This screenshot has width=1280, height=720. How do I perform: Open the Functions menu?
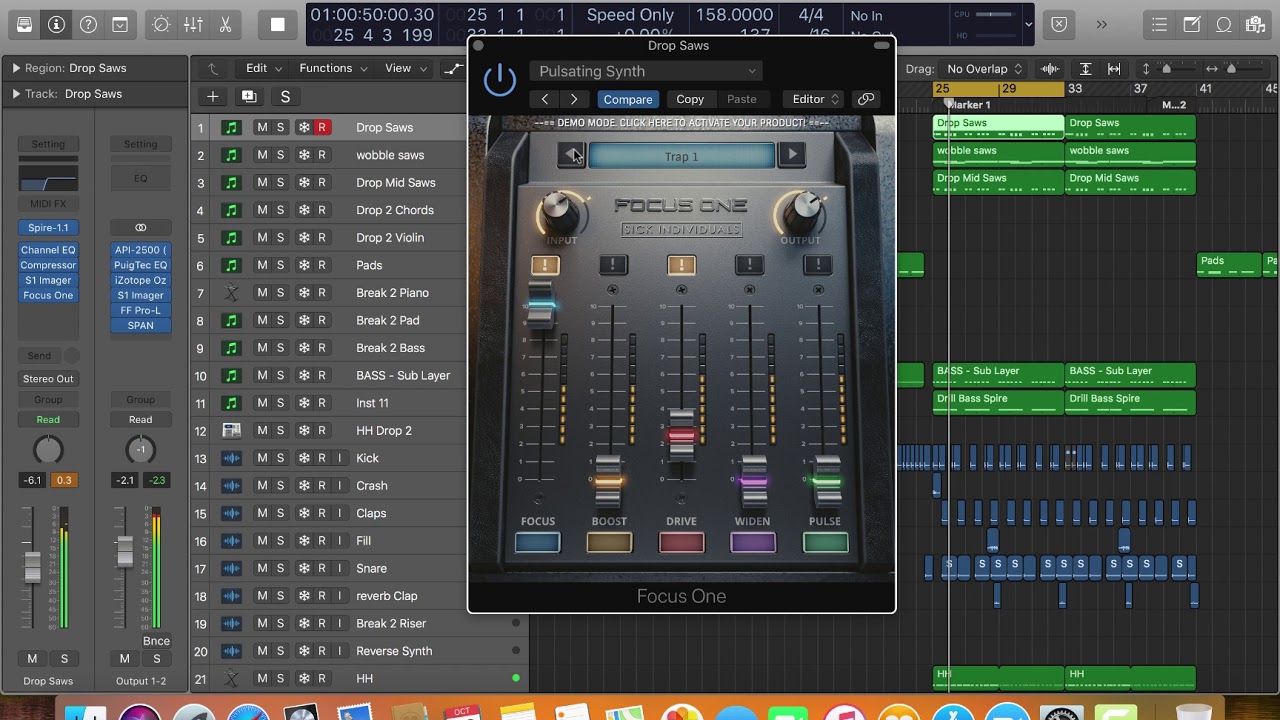pos(333,68)
